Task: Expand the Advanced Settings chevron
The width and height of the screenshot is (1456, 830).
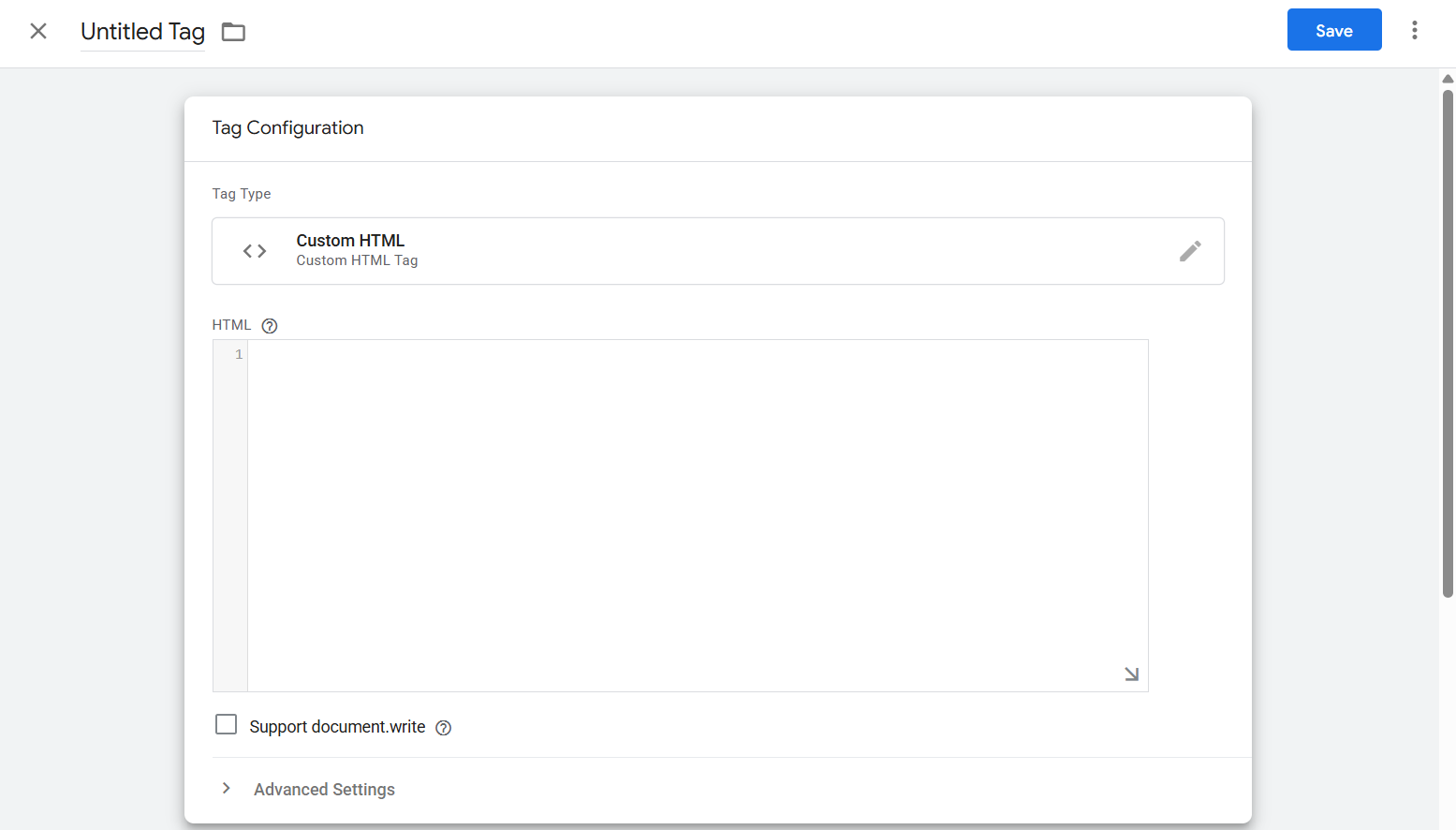Action: coord(227,788)
